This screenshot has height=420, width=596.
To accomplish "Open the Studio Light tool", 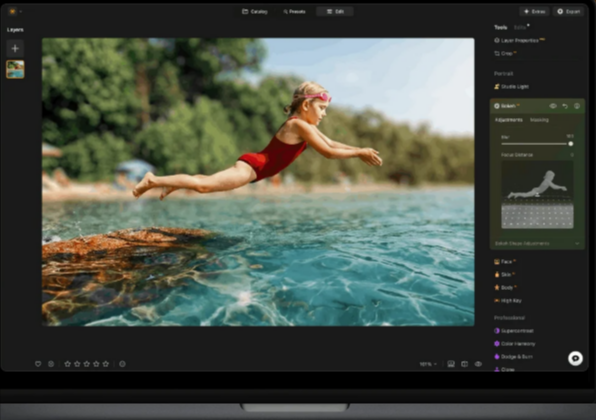I will pyautogui.click(x=511, y=87).
